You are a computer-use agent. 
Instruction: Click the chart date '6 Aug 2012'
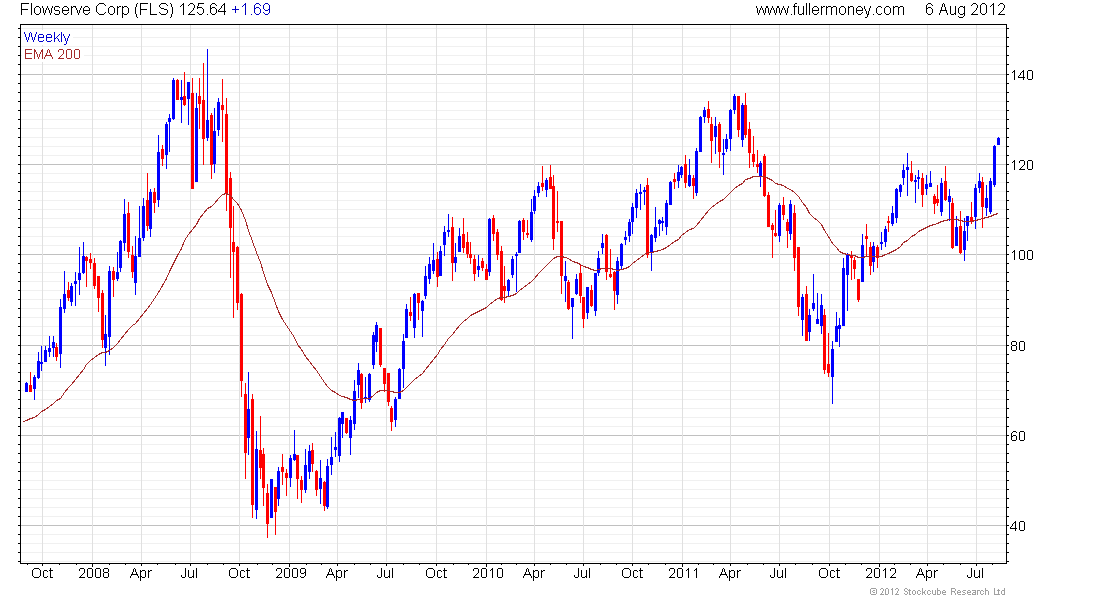(965, 10)
